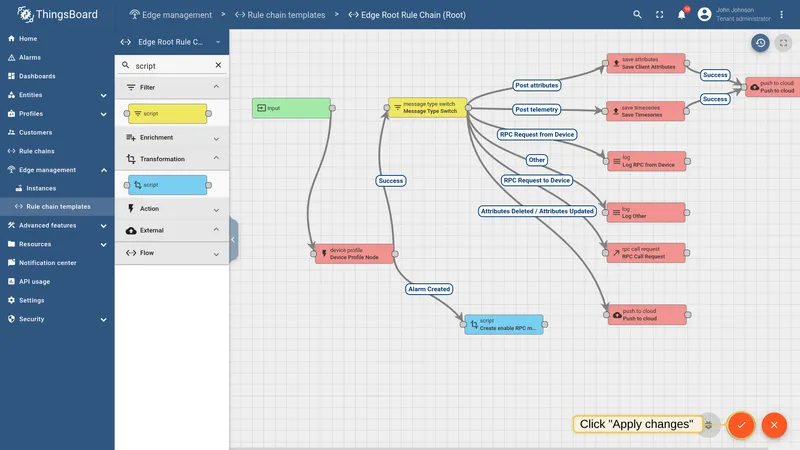Select the Push to cloud node at right edge
This screenshot has width=800, height=450.
click(x=773, y=87)
